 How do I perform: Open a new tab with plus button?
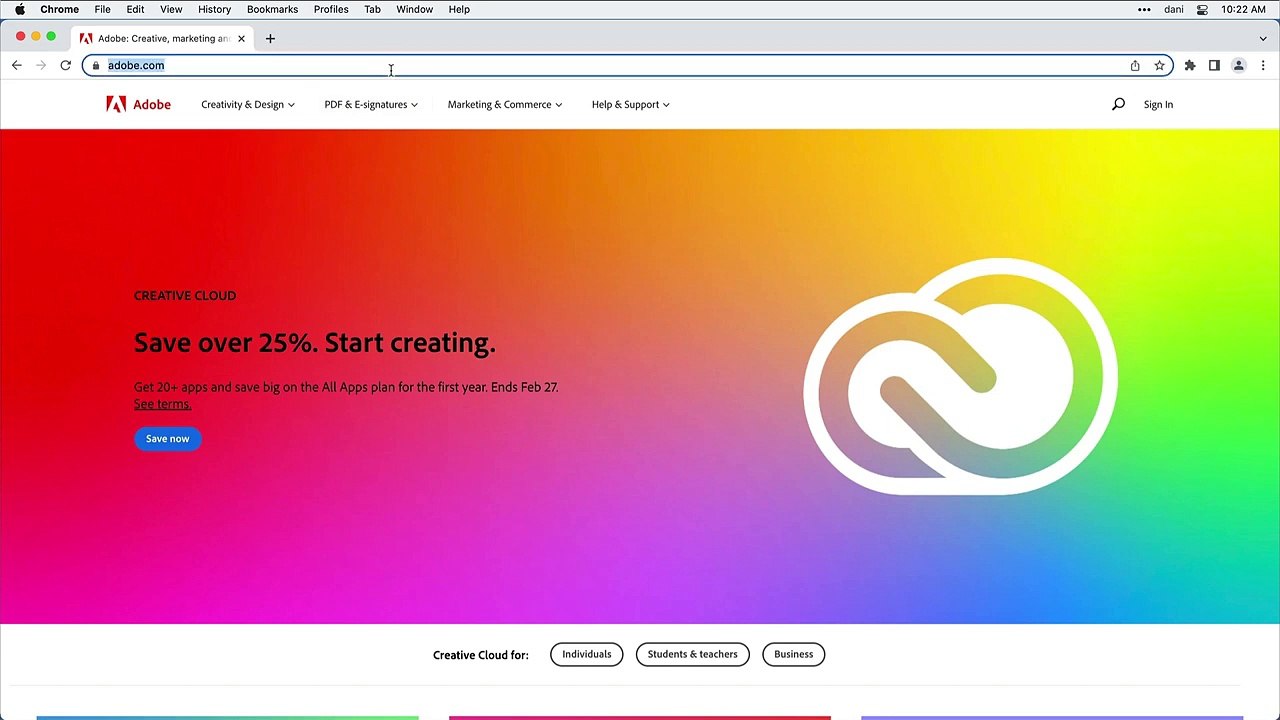click(270, 38)
